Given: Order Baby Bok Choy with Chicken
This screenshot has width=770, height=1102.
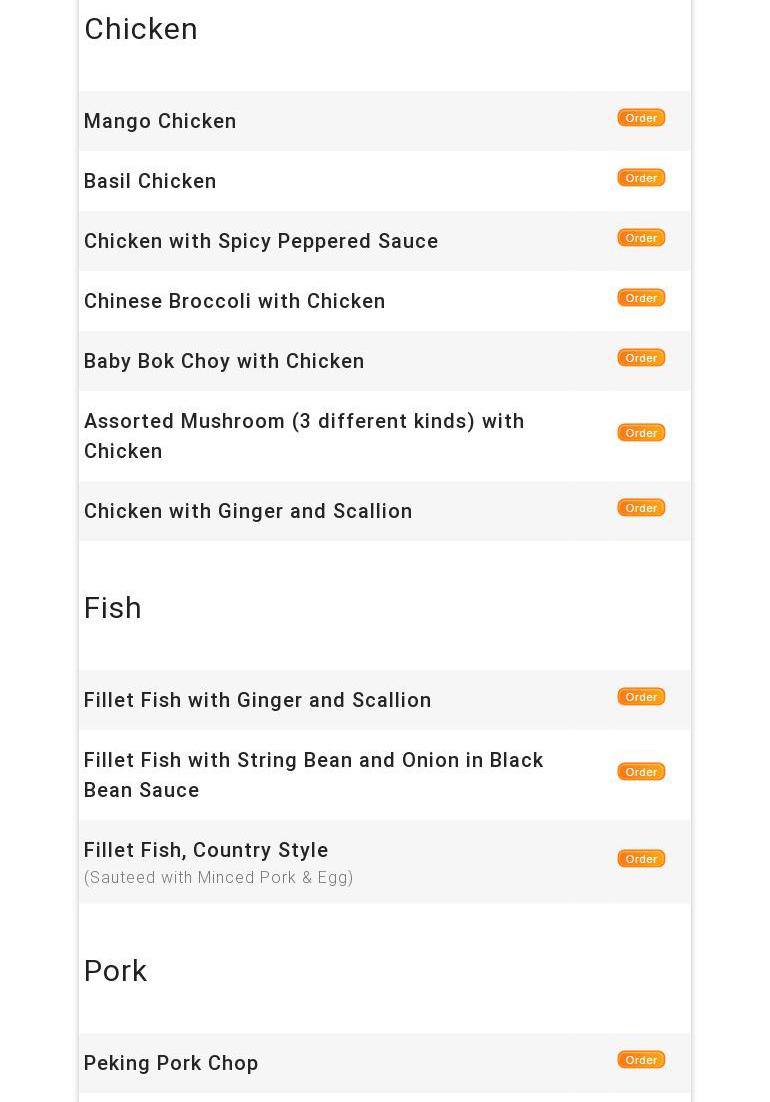Looking at the screenshot, I should coord(641,358).
